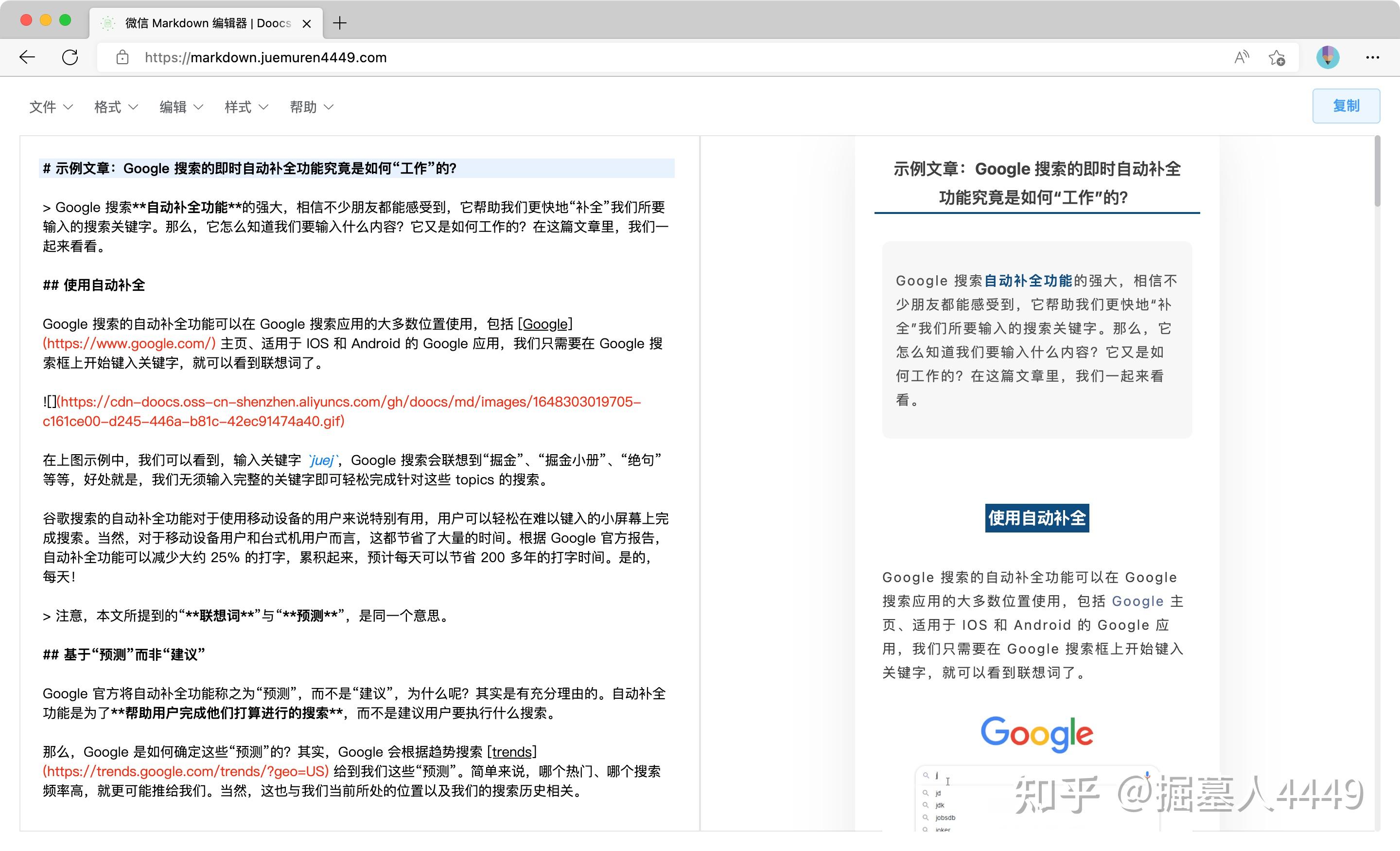The width and height of the screenshot is (1400, 851).
Task: Close the 微信 Markdown 编辑器 tab
Action: [307, 23]
